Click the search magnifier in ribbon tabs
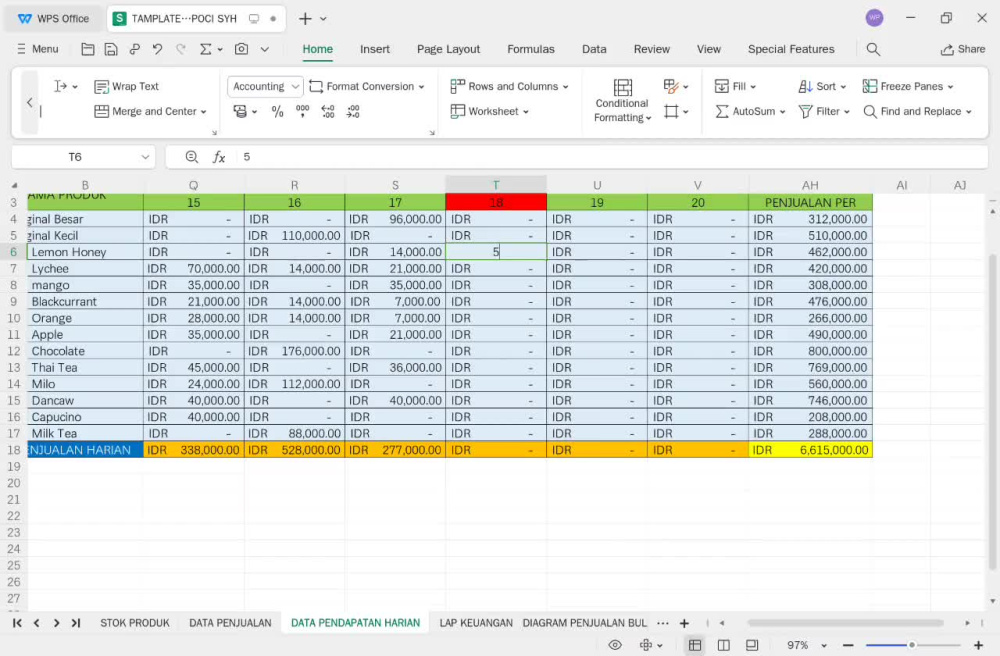 point(873,49)
